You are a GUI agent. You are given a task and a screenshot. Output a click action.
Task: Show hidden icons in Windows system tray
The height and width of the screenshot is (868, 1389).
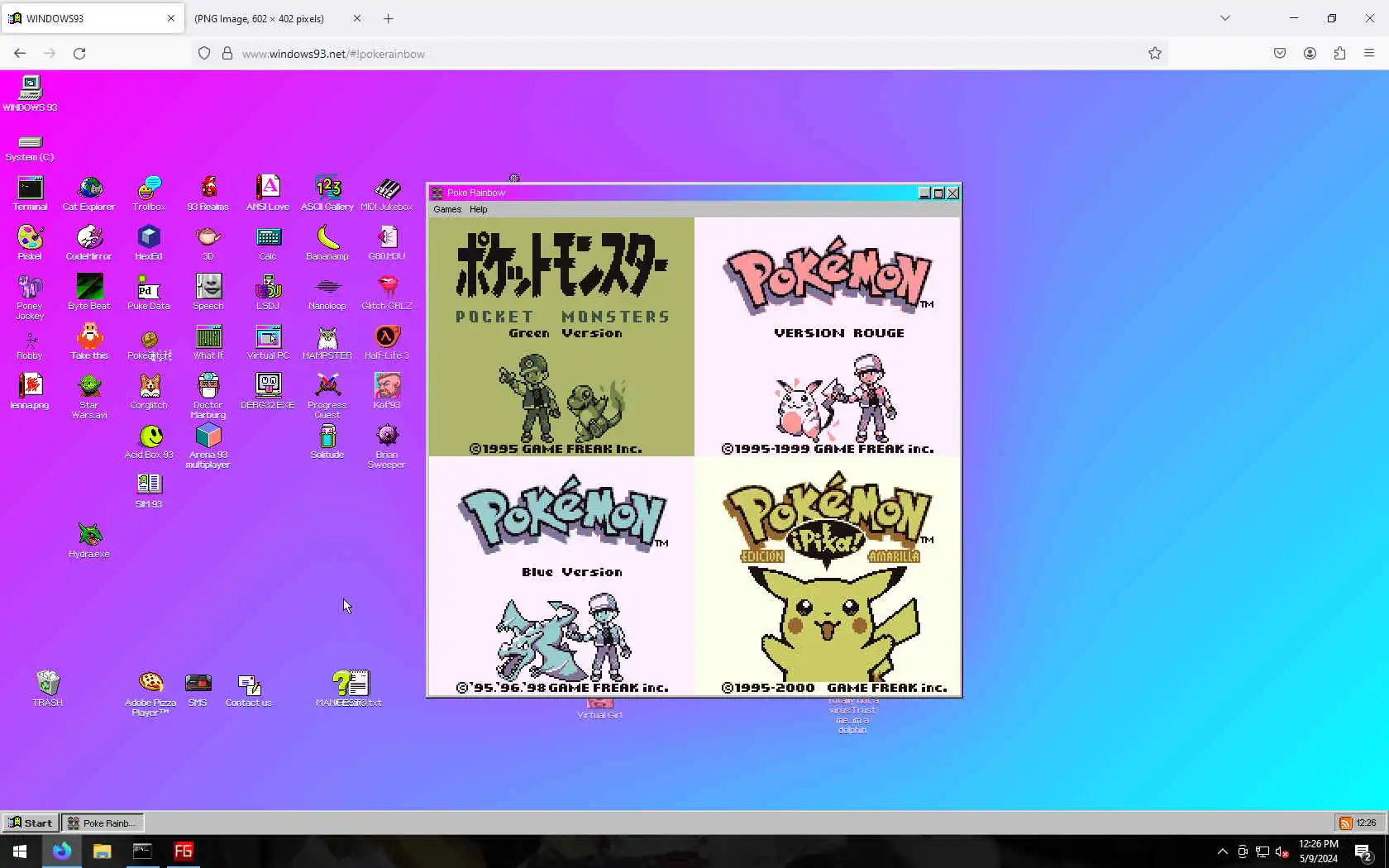[1223, 851]
